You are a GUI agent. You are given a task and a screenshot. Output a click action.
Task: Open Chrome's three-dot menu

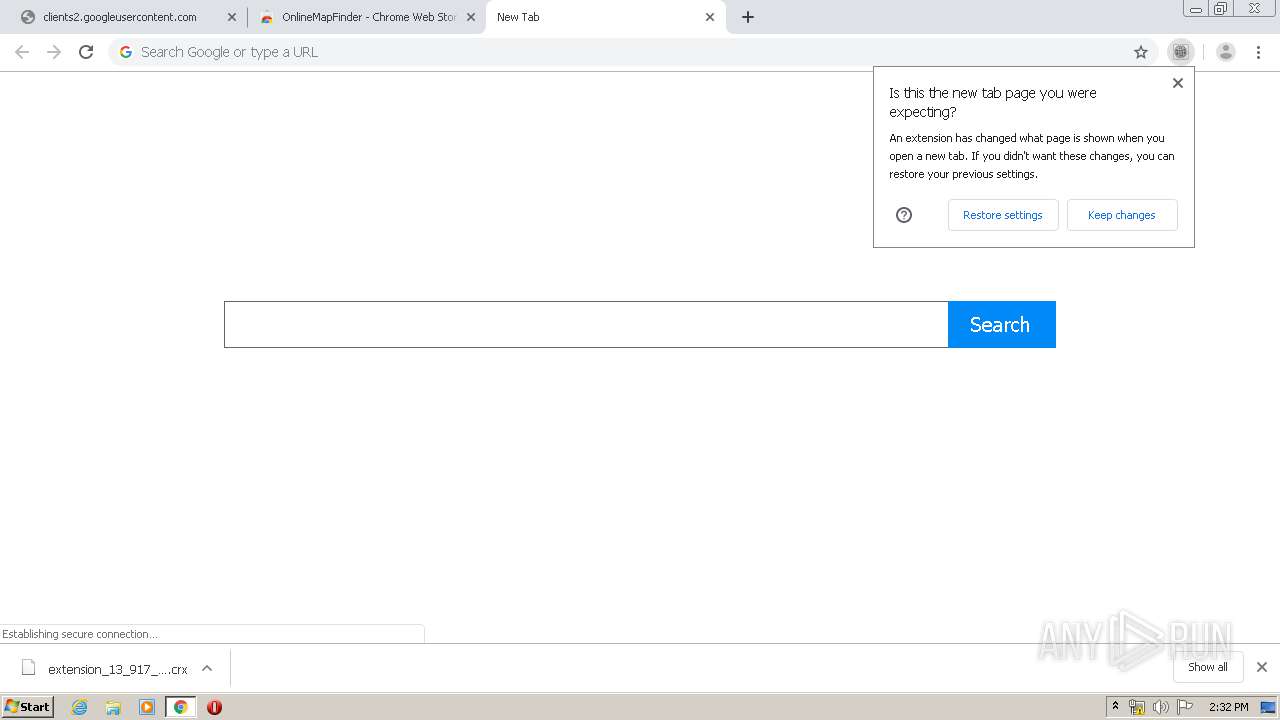pyautogui.click(x=1258, y=52)
